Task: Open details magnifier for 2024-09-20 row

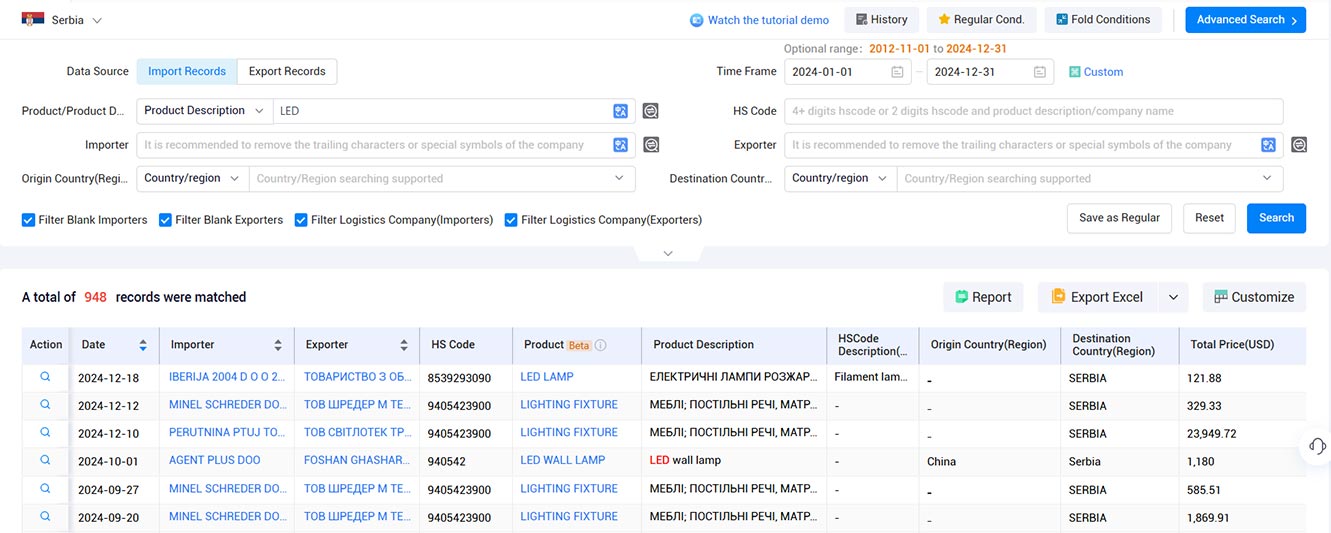Action: click(45, 517)
